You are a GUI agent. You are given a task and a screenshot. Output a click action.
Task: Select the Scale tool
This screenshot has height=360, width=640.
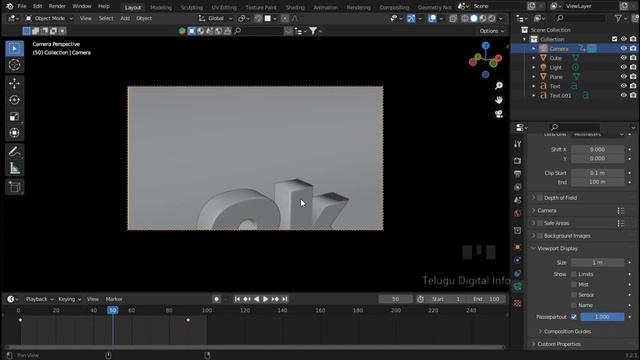14,116
